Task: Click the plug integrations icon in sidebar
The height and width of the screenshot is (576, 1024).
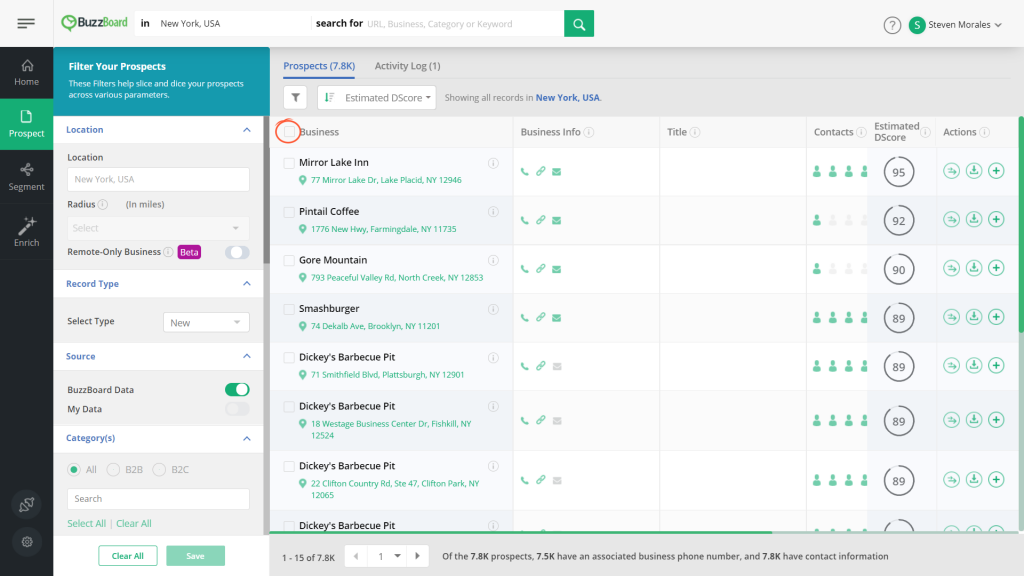Action: coord(27,504)
